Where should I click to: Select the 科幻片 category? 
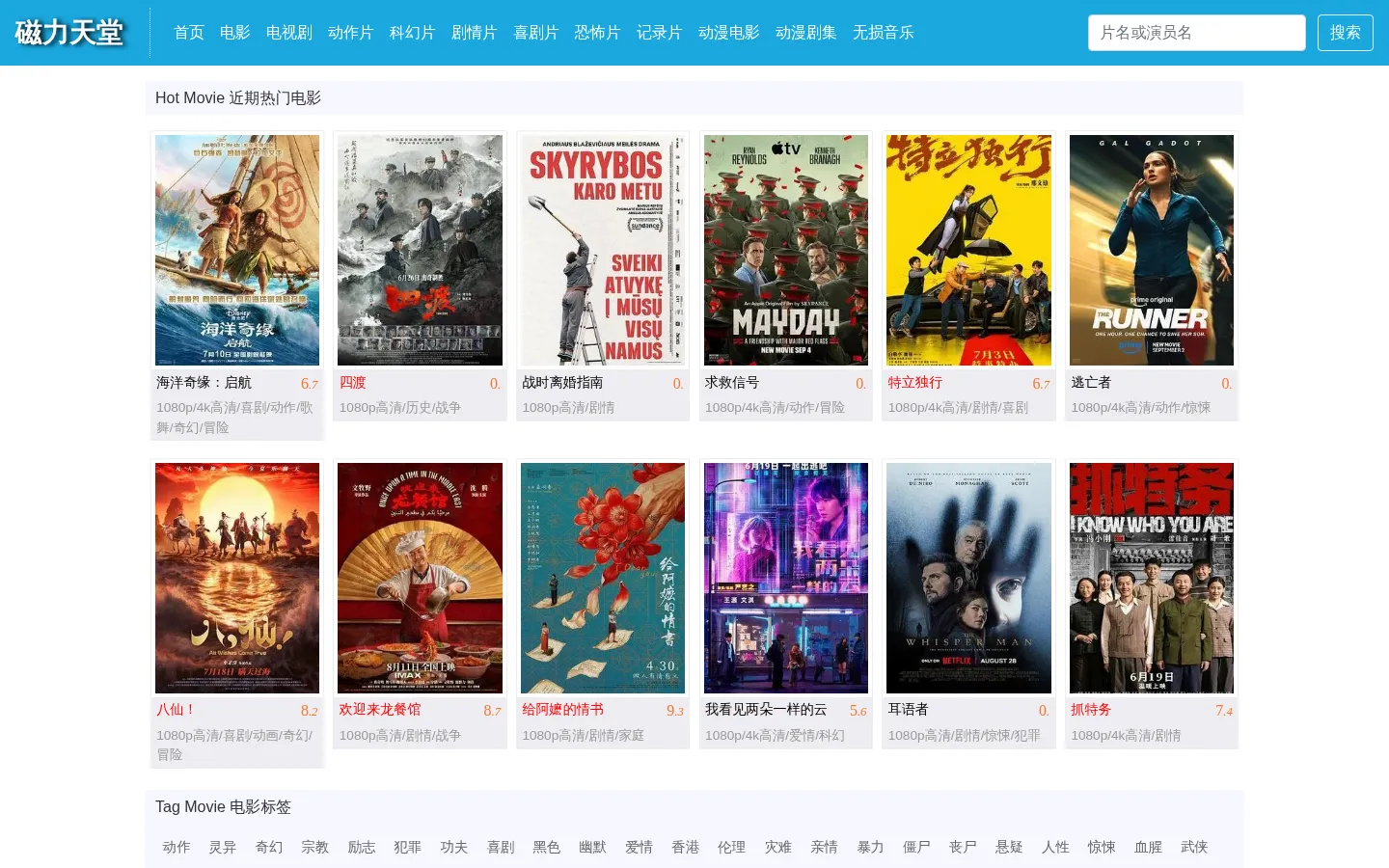pos(413,33)
